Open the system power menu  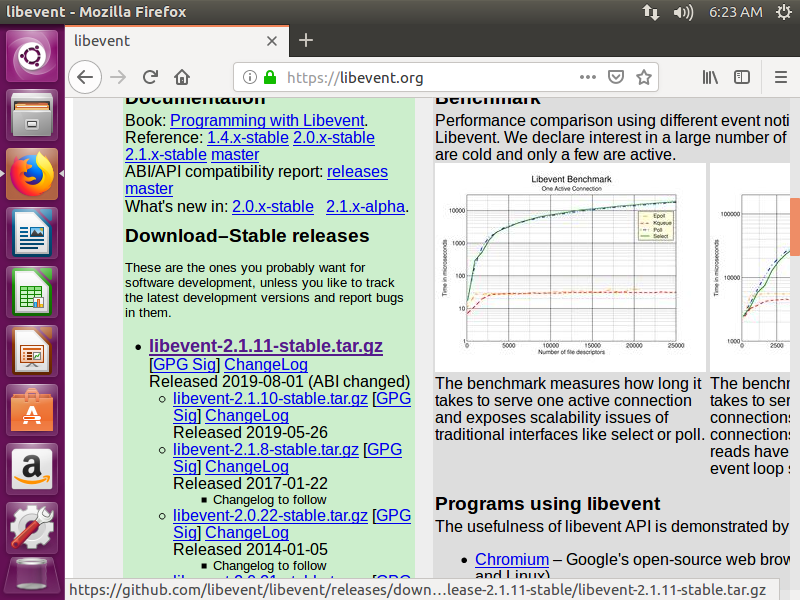(x=784, y=12)
